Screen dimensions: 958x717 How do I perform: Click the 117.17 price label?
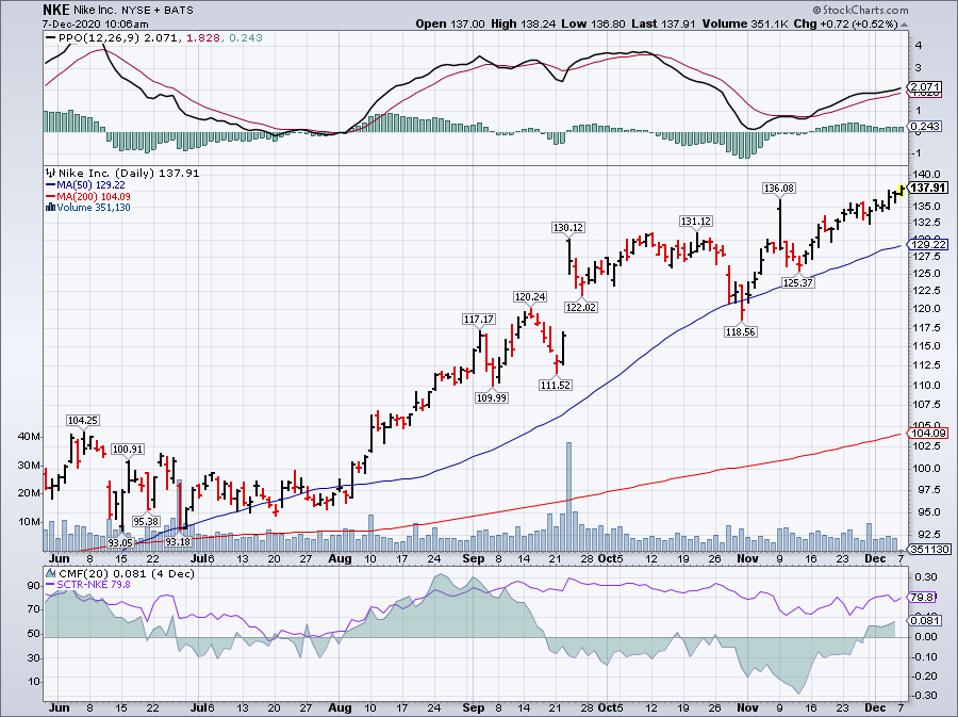[x=478, y=319]
